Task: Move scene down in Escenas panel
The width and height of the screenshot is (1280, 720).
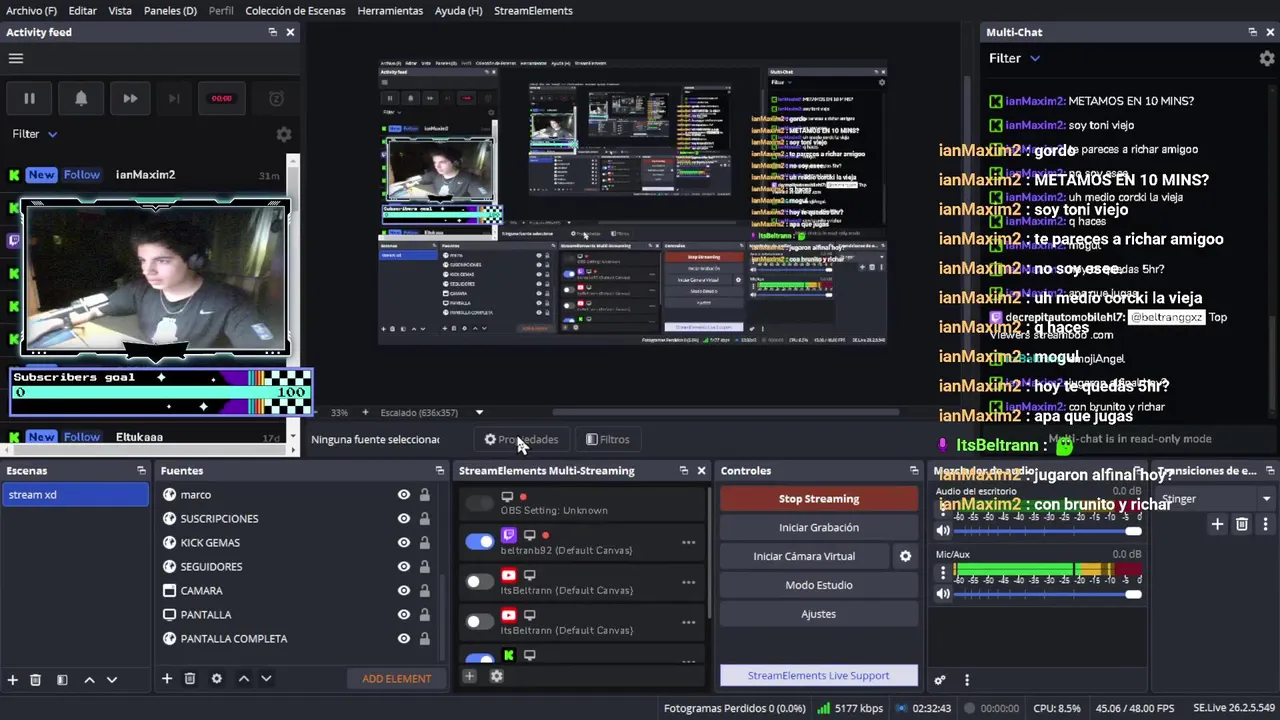Action: [112, 679]
